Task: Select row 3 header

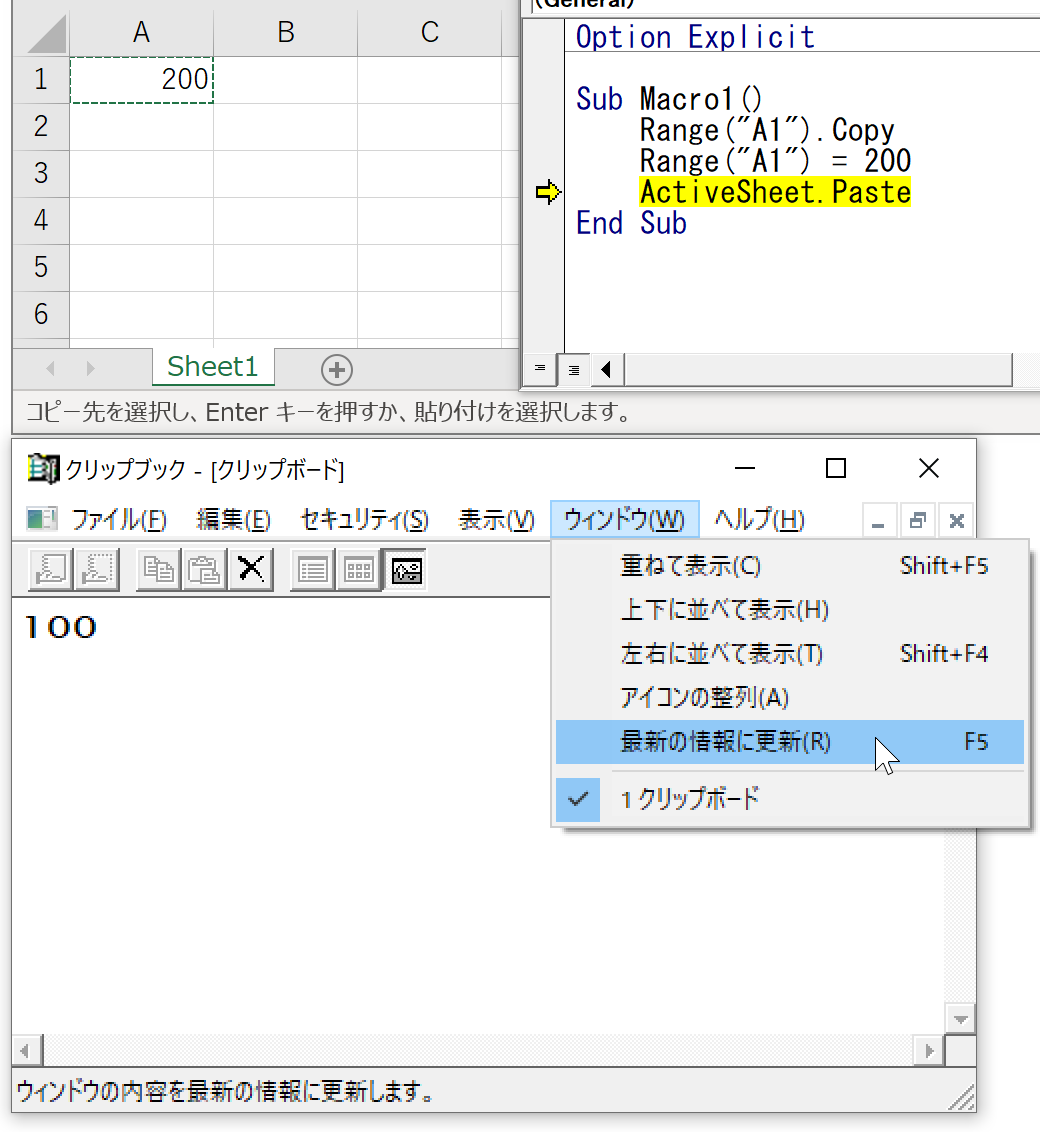Action: [41, 173]
